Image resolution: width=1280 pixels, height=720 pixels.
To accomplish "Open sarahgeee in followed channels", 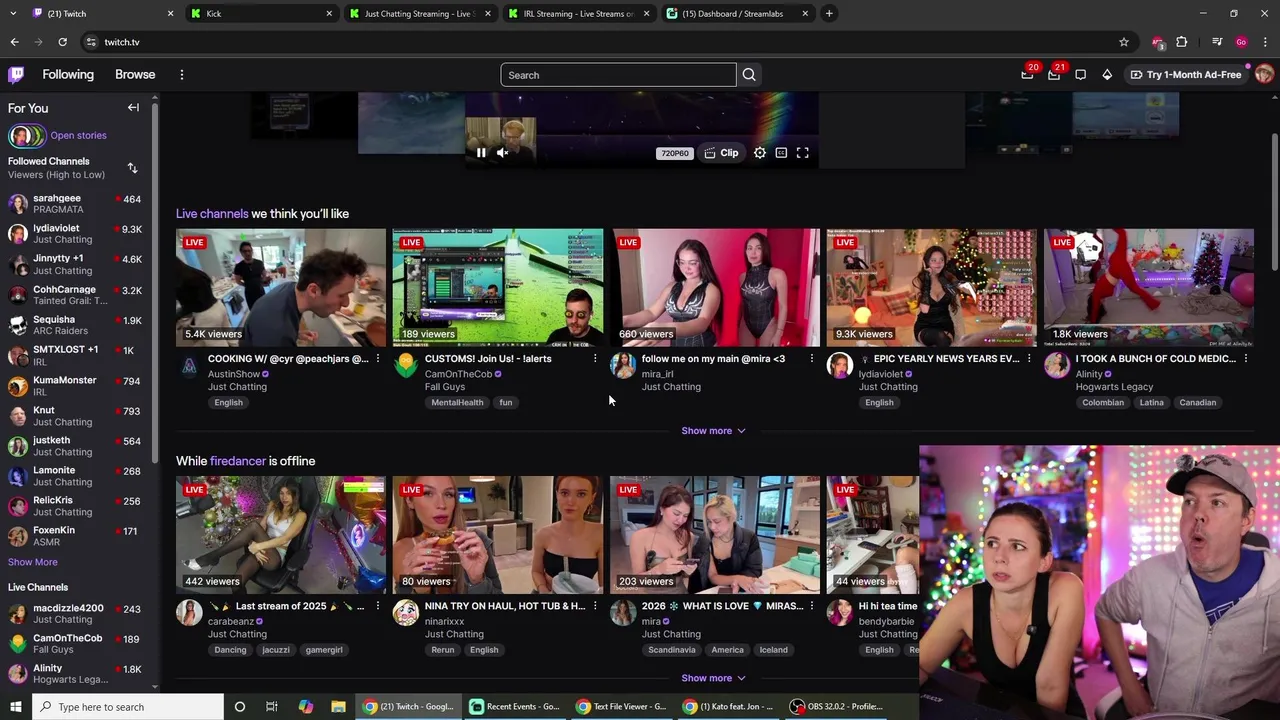I will 75,204.
